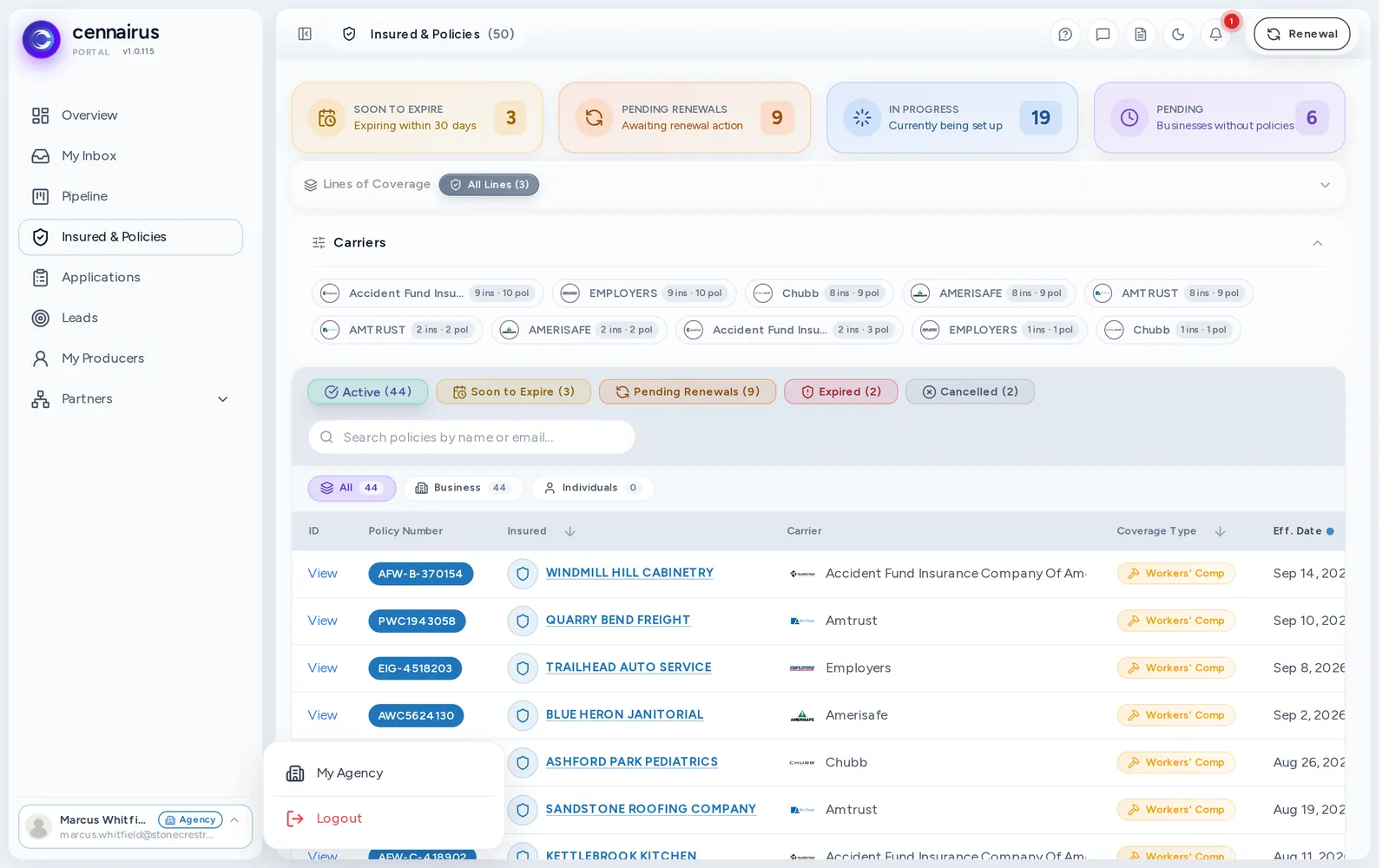
Task: Click the Pending clock icon
Action: (1129, 118)
